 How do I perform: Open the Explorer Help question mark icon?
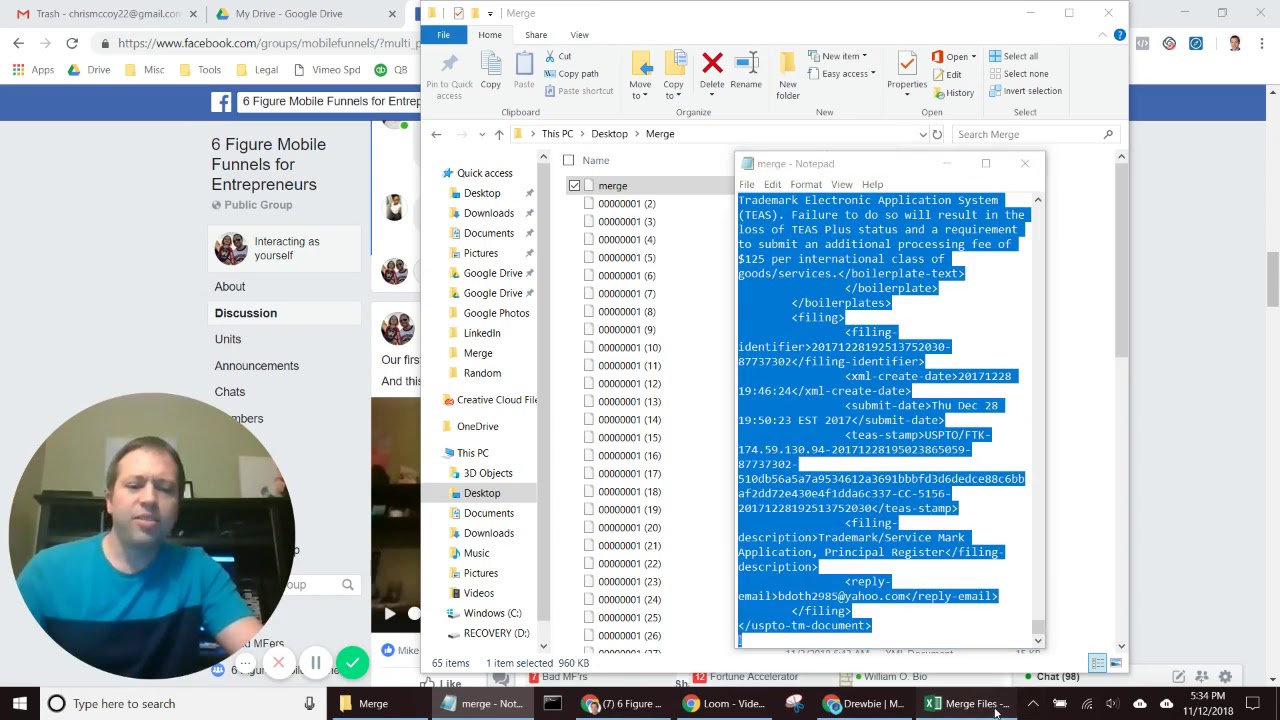click(1119, 35)
